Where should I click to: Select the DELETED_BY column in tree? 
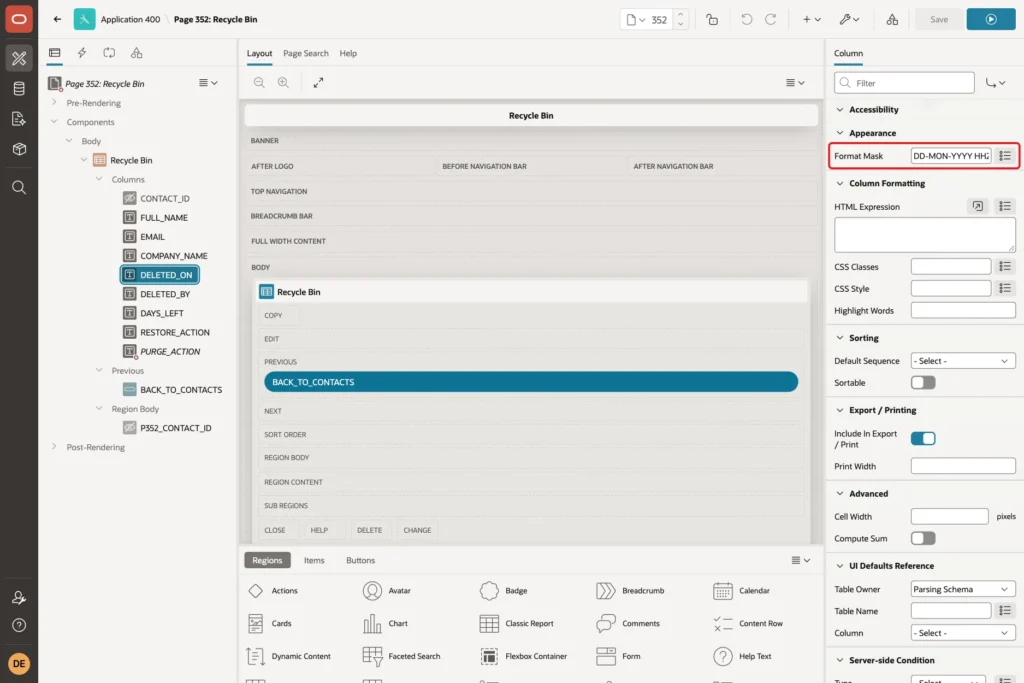click(x=165, y=294)
